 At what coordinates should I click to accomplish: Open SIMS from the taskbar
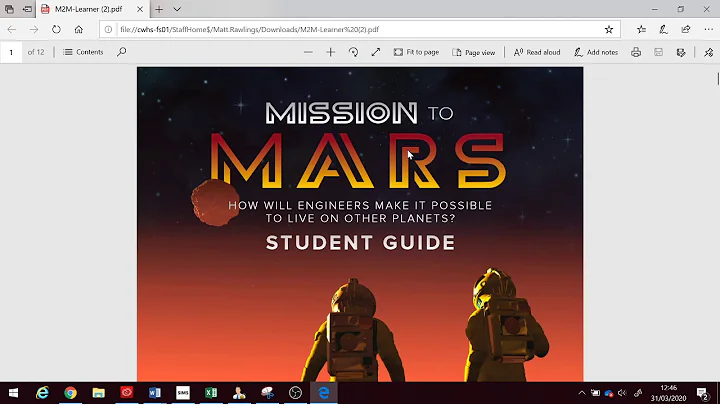[183, 393]
